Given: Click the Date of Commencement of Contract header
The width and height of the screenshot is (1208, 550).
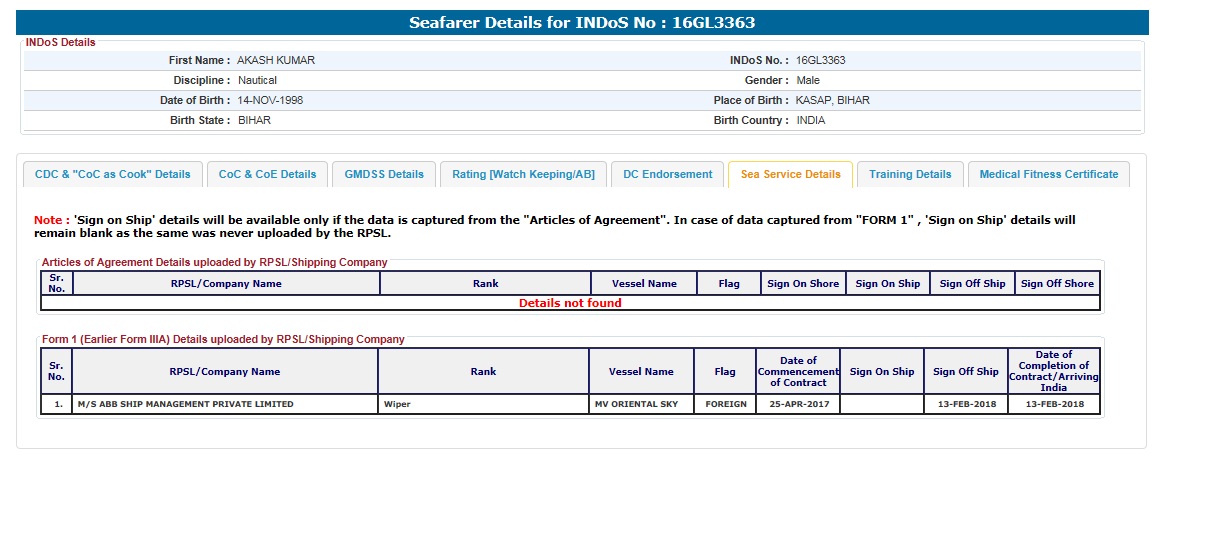Looking at the screenshot, I should click(x=797, y=371).
